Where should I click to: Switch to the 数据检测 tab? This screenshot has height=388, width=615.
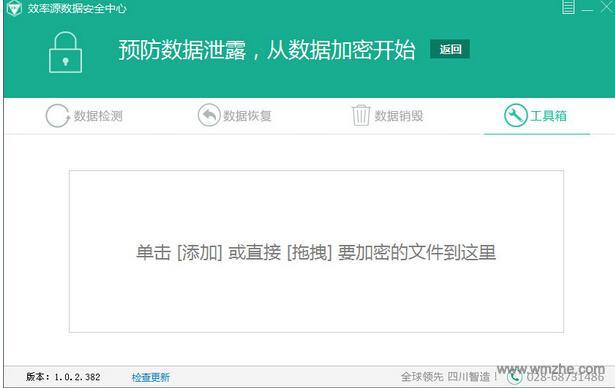click(x=98, y=116)
